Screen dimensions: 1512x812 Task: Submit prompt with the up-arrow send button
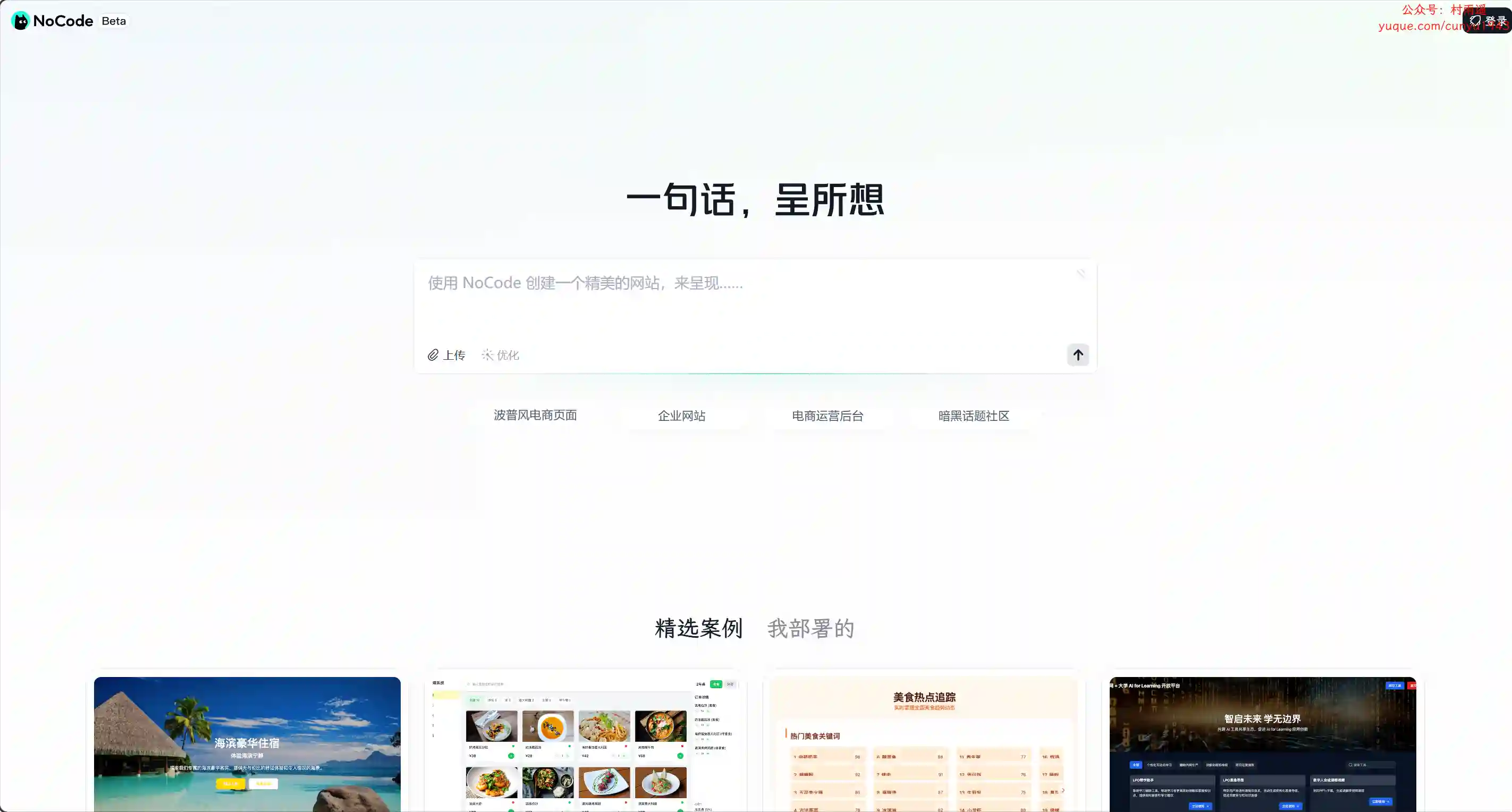pyautogui.click(x=1078, y=355)
